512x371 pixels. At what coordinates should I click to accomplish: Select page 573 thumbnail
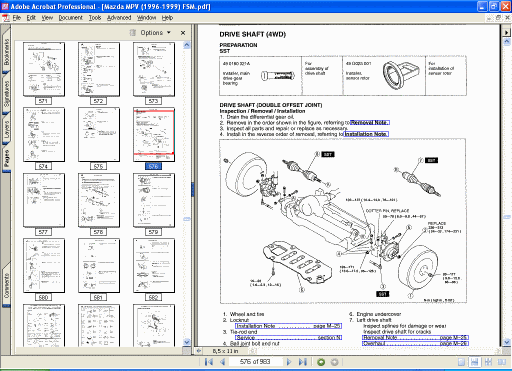pos(154,69)
